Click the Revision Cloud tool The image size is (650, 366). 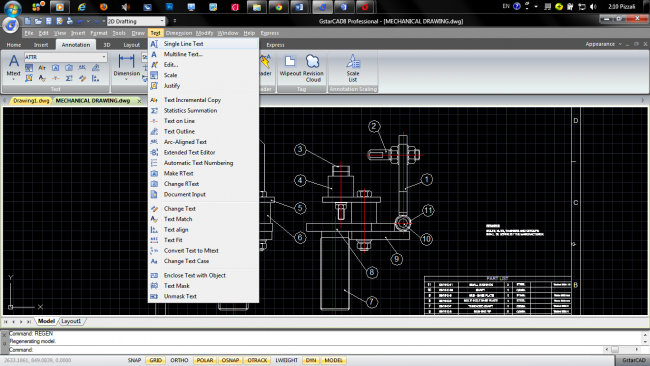click(313, 68)
